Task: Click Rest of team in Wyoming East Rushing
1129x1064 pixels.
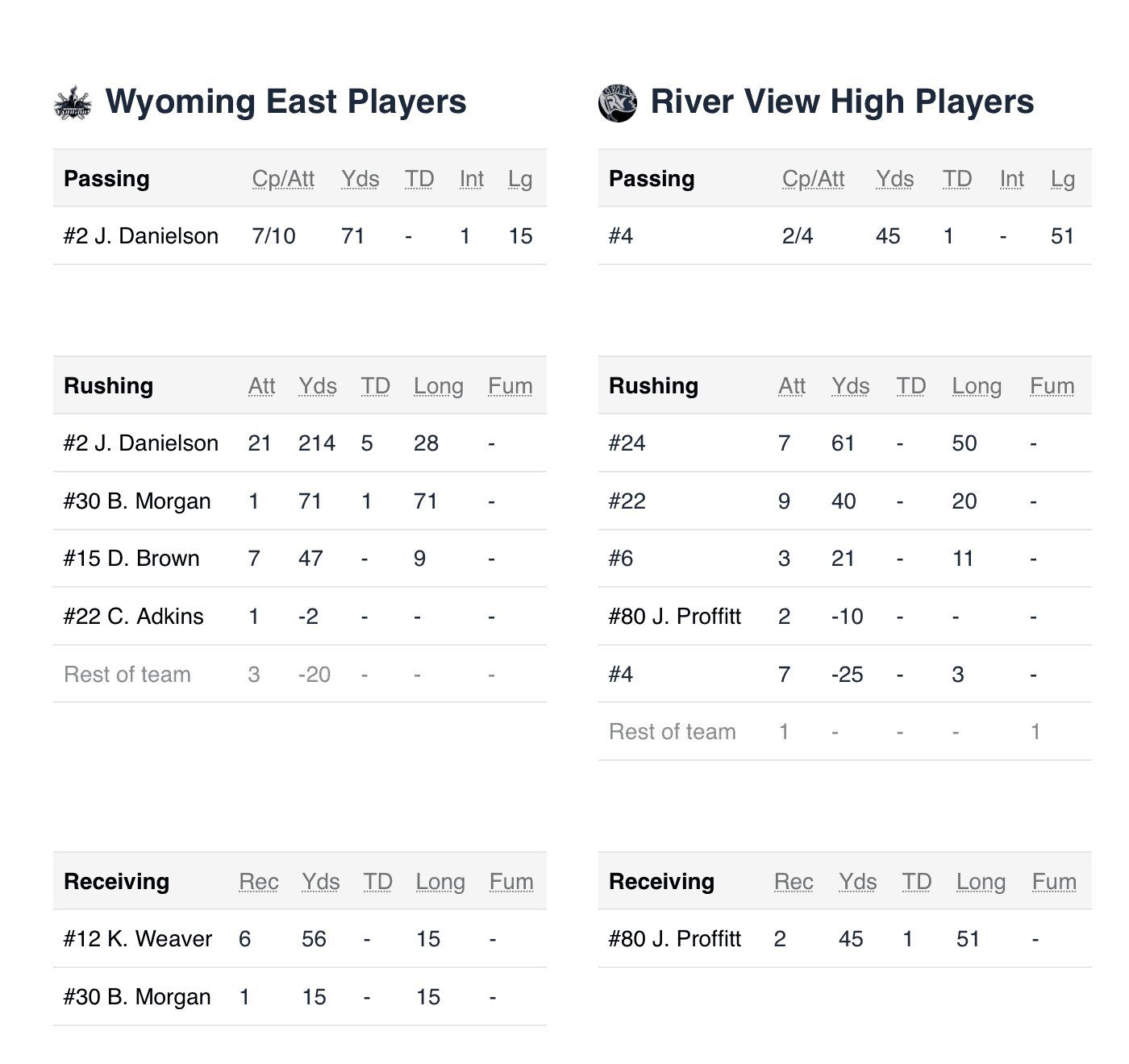Action: pyautogui.click(x=127, y=675)
